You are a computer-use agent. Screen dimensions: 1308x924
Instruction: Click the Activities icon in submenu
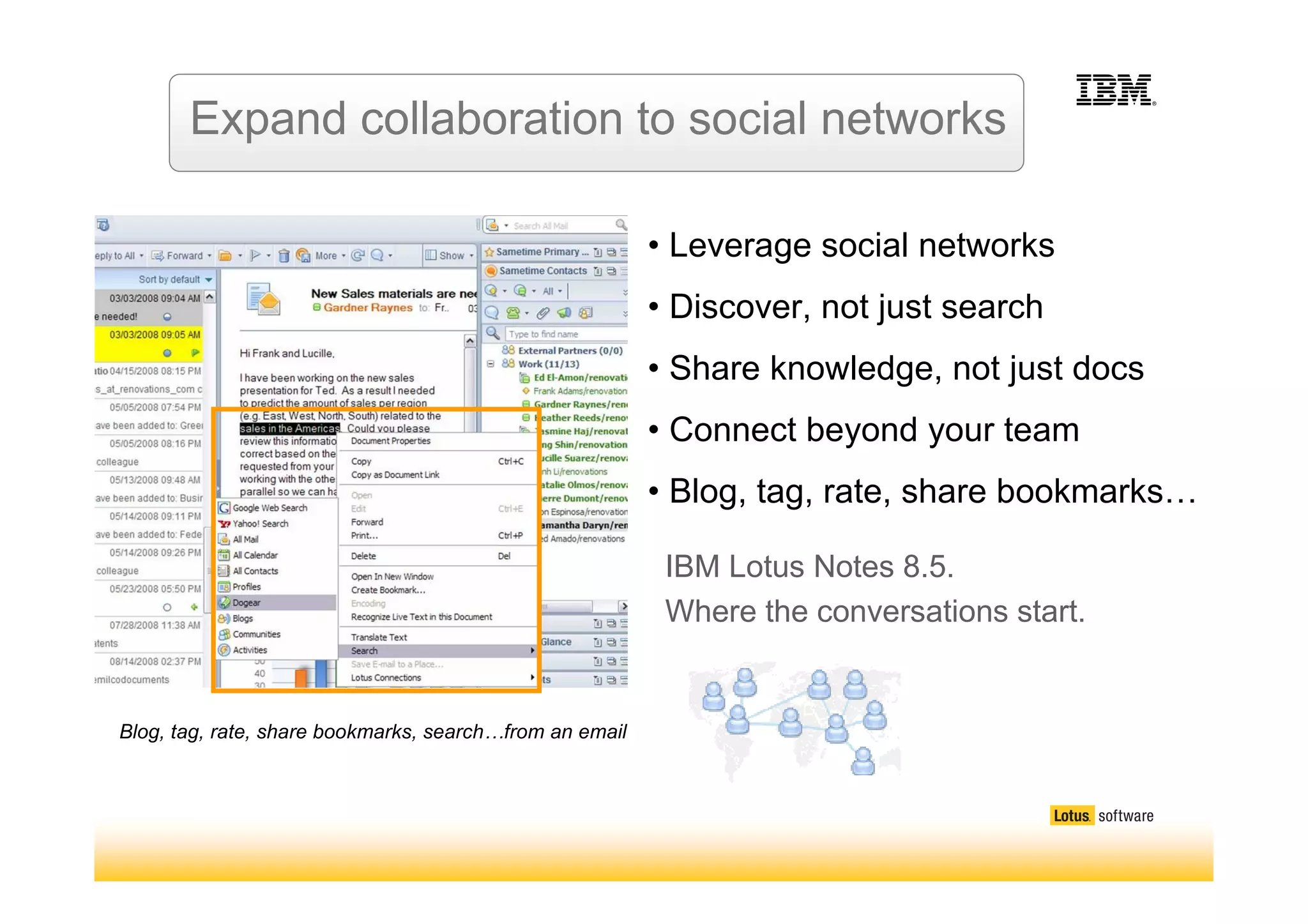224,651
